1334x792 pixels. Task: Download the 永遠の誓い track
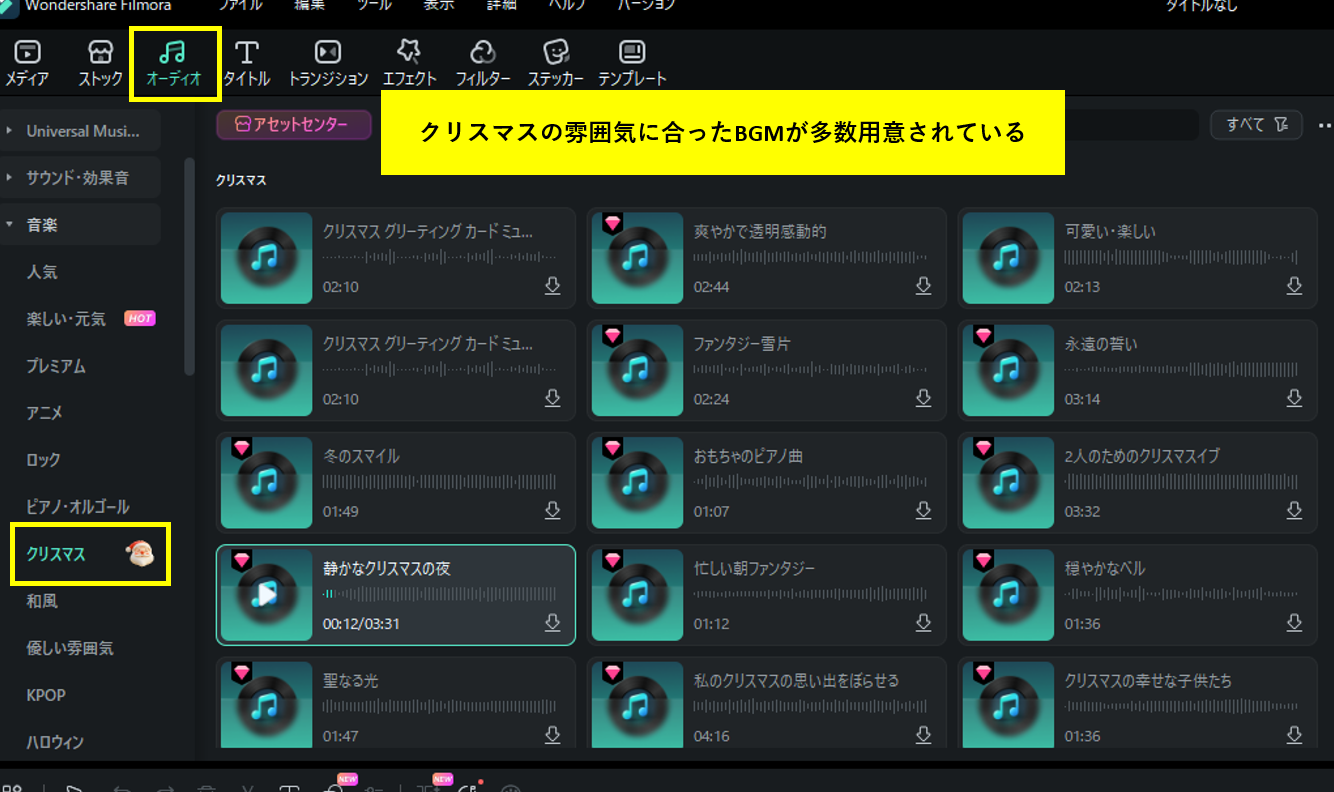[x=1294, y=398]
